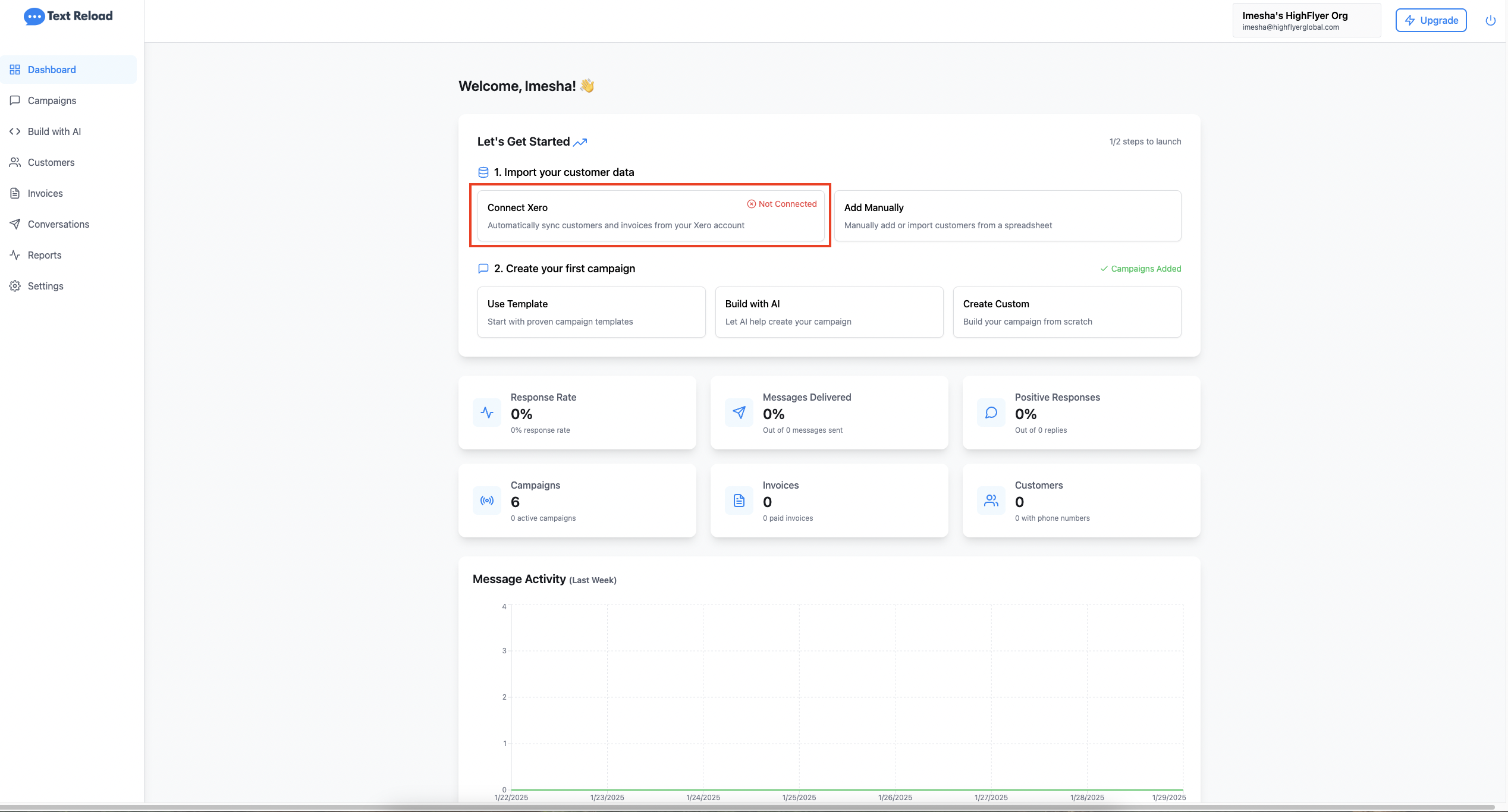Select the Invoices sidebar icon

point(15,193)
